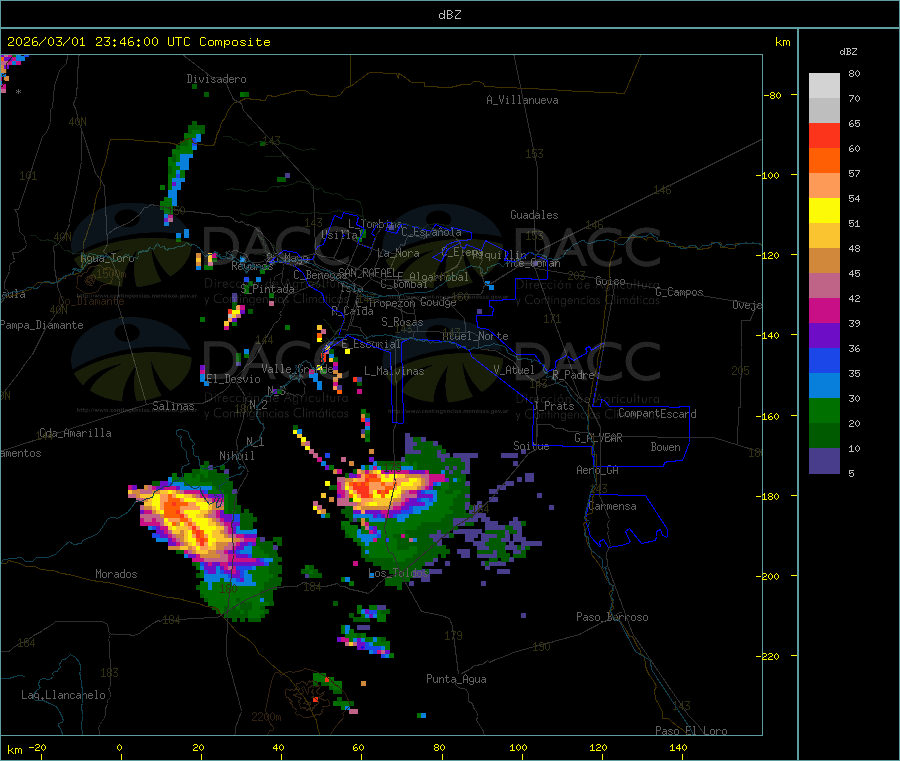The width and height of the screenshot is (900, 761).
Task: Click the "Divisadero" map label
Action: tap(216, 79)
